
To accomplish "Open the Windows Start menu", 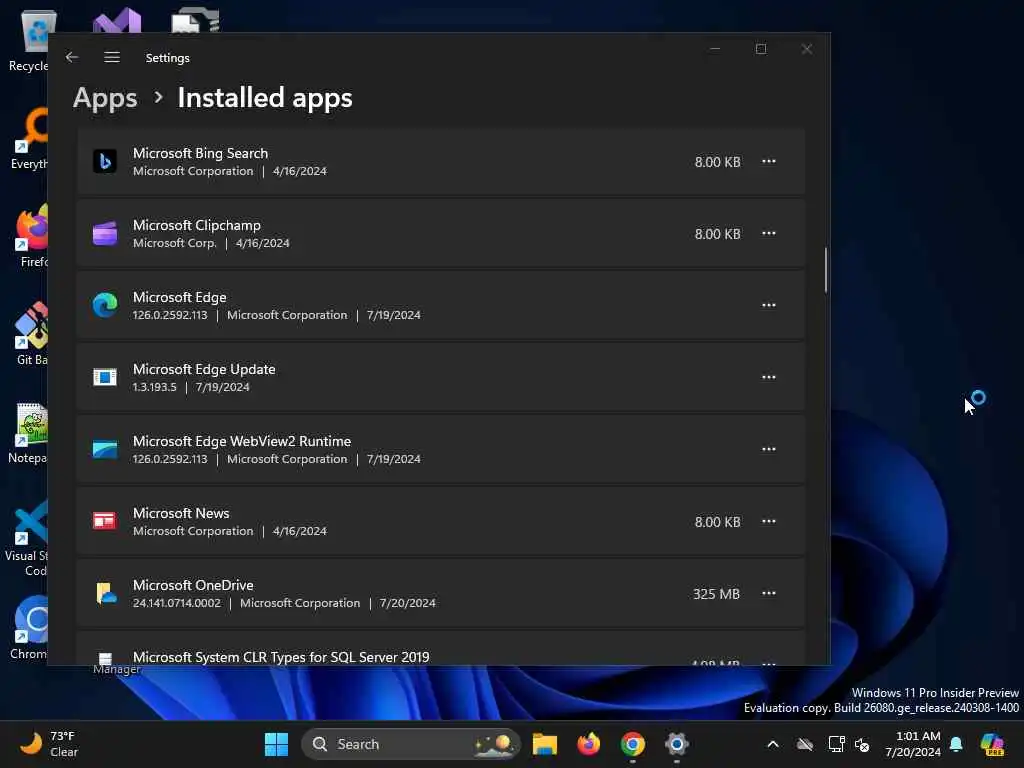I will click(x=276, y=744).
